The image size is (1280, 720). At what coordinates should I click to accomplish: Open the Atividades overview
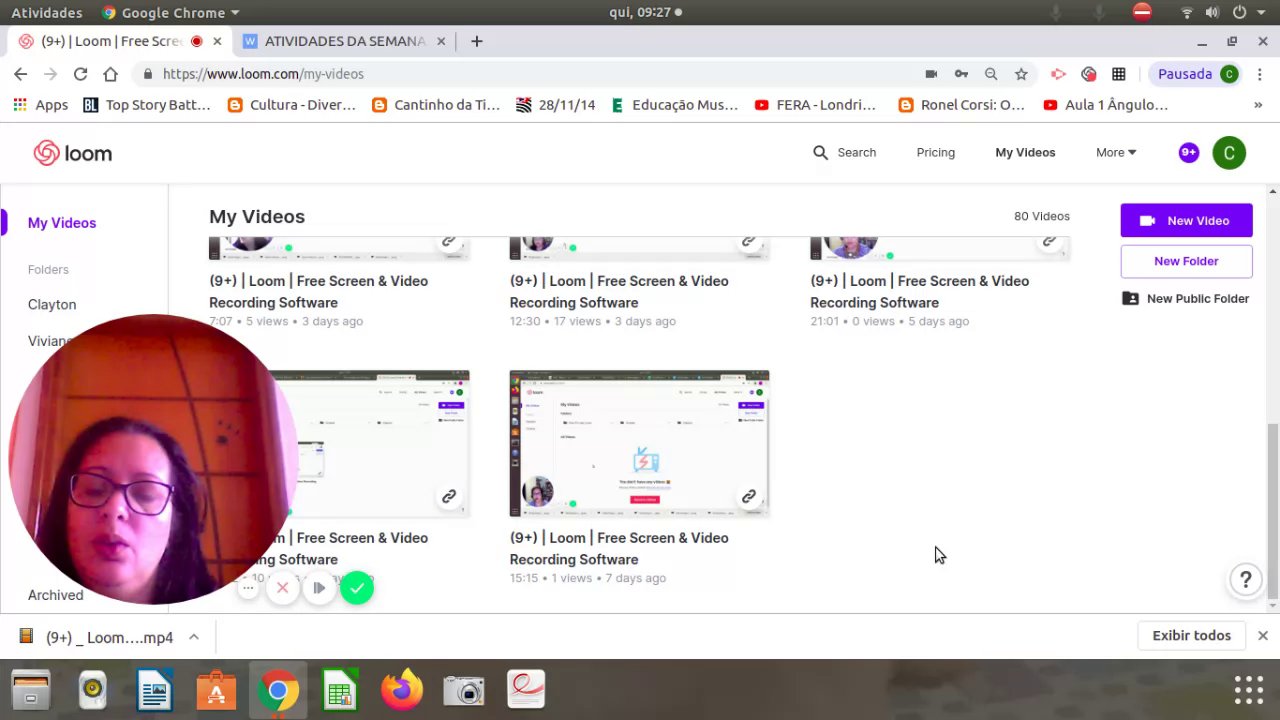pyautogui.click(x=47, y=13)
